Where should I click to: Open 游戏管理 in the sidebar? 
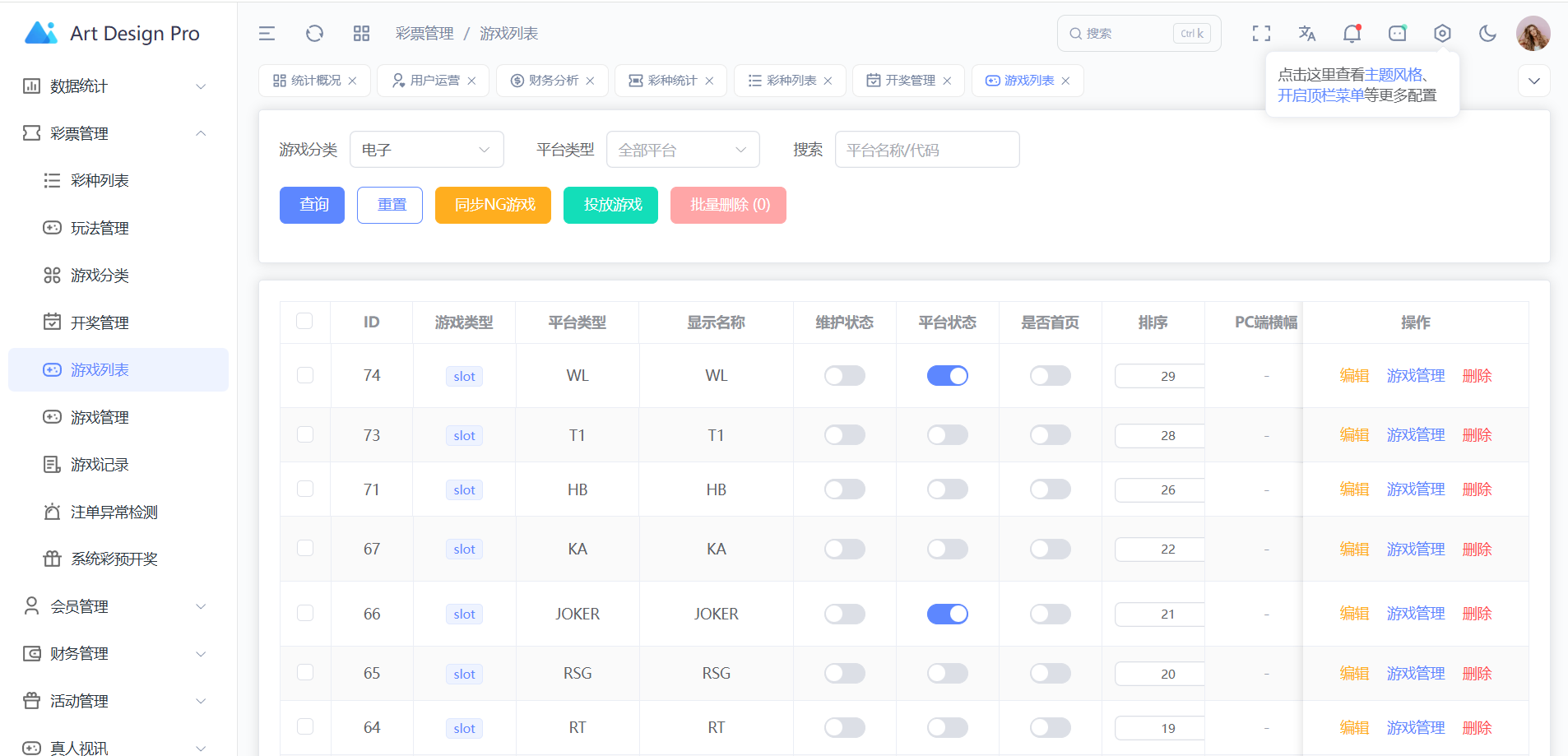[100, 418]
